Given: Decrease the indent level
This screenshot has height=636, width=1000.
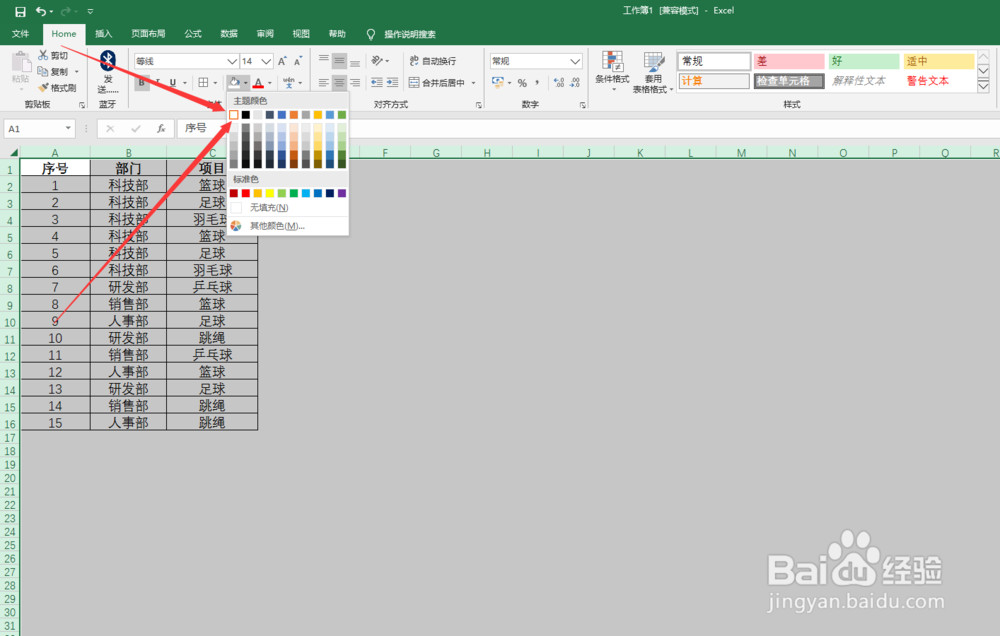Looking at the screenshot, I should (377, 82).
